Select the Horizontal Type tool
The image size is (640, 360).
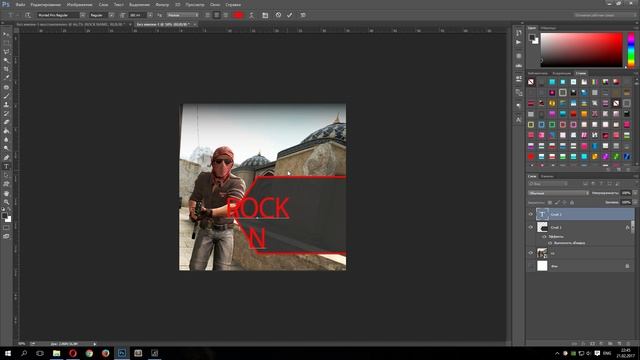point(6,167)
